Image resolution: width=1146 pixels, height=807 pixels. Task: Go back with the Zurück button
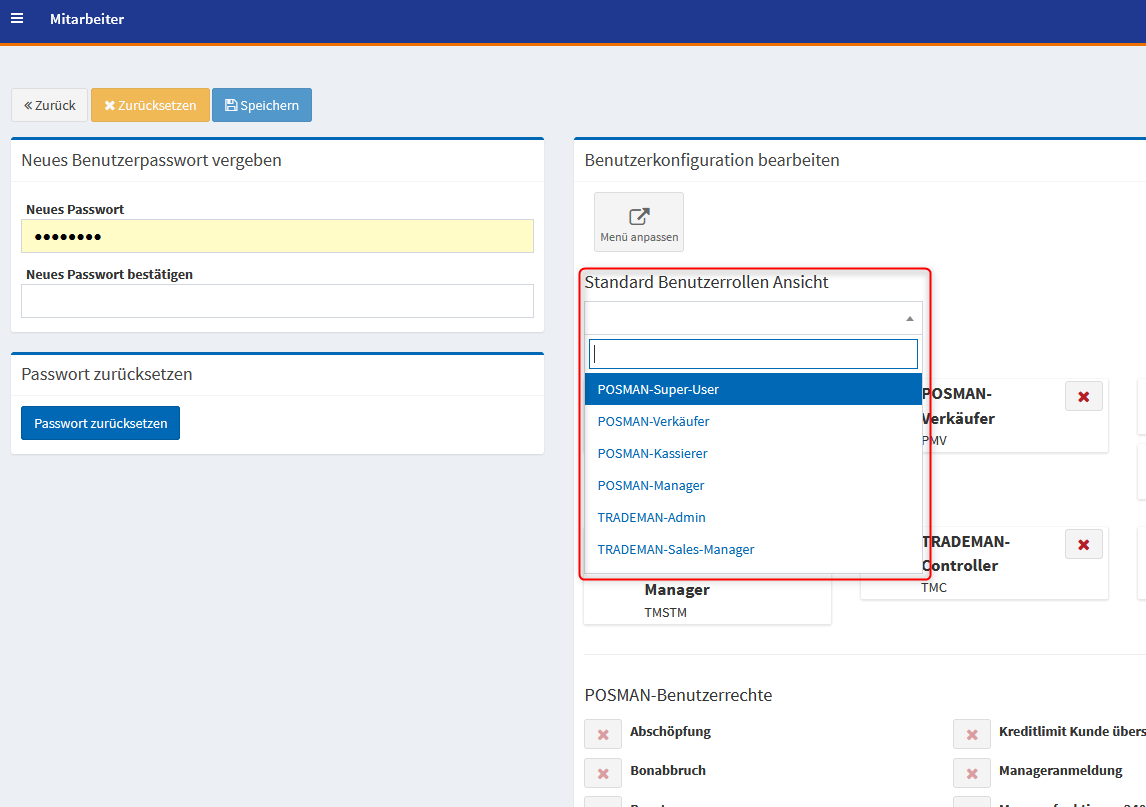point(50,105)
